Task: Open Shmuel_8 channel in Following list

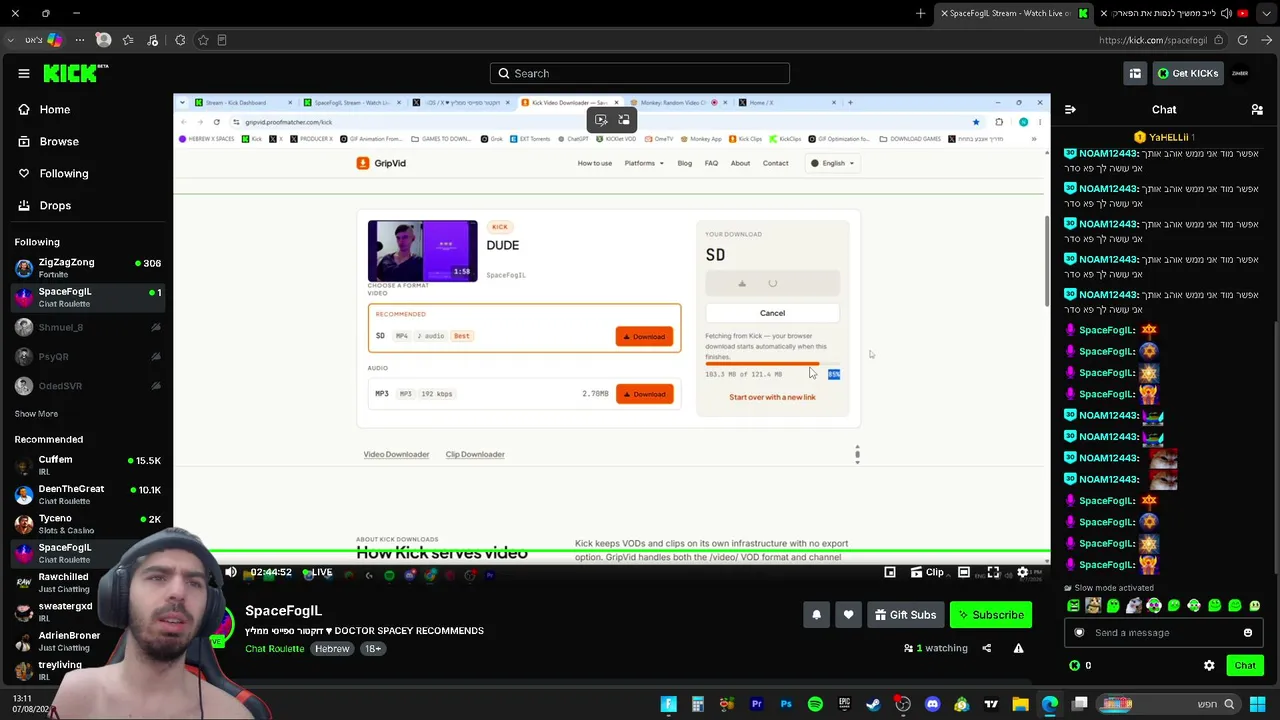Action: (87, 327)
